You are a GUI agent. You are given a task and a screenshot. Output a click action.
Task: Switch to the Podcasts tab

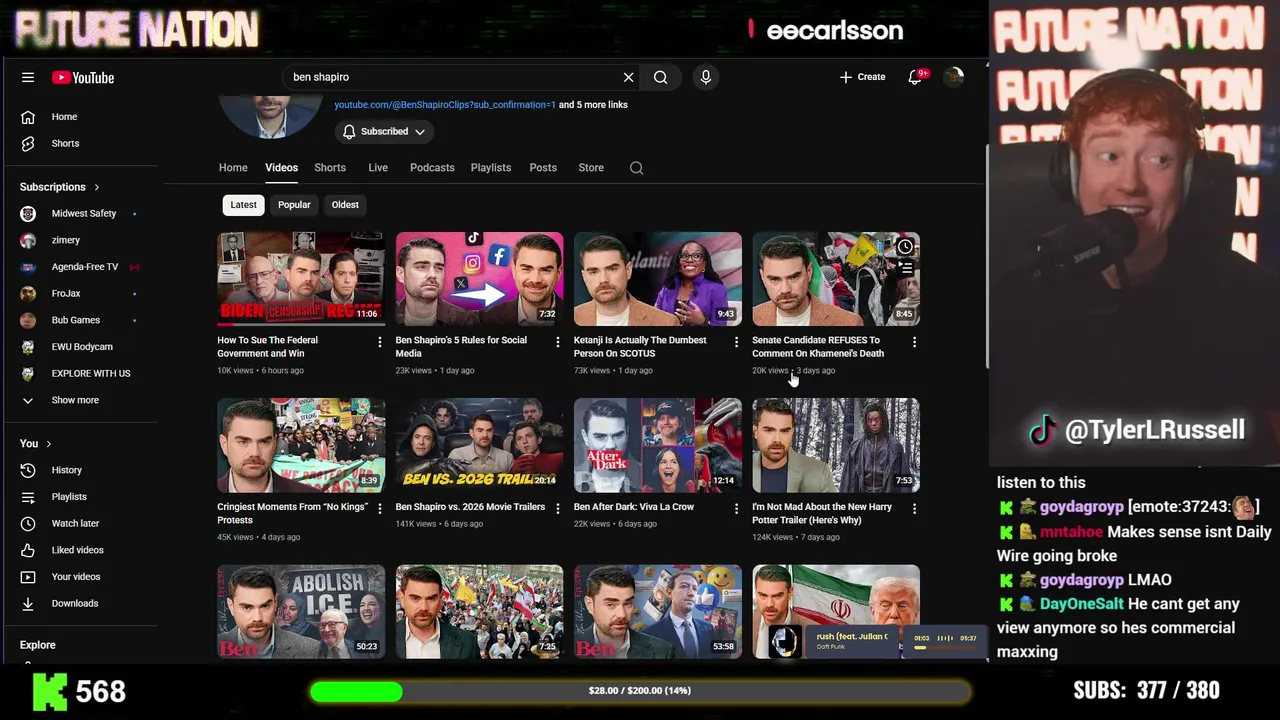432,168
